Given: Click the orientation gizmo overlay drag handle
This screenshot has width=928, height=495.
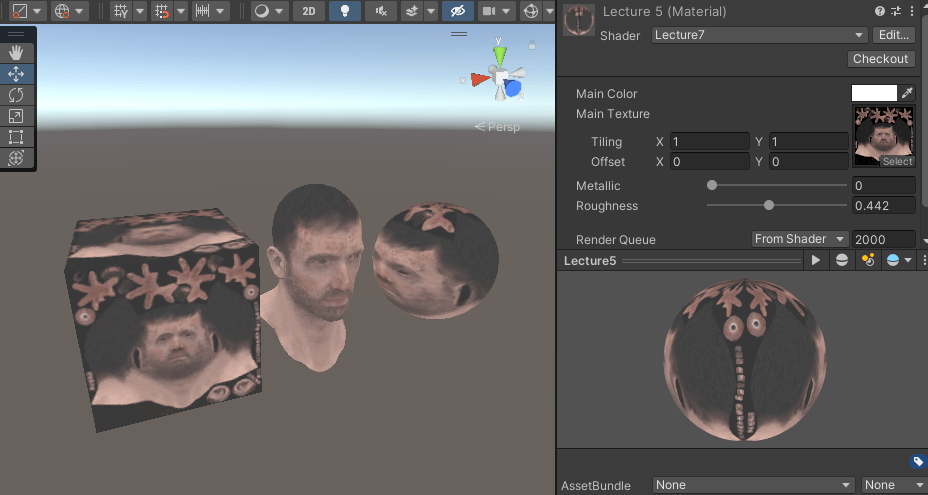Looking at the screenshot, I should [459, 34].
